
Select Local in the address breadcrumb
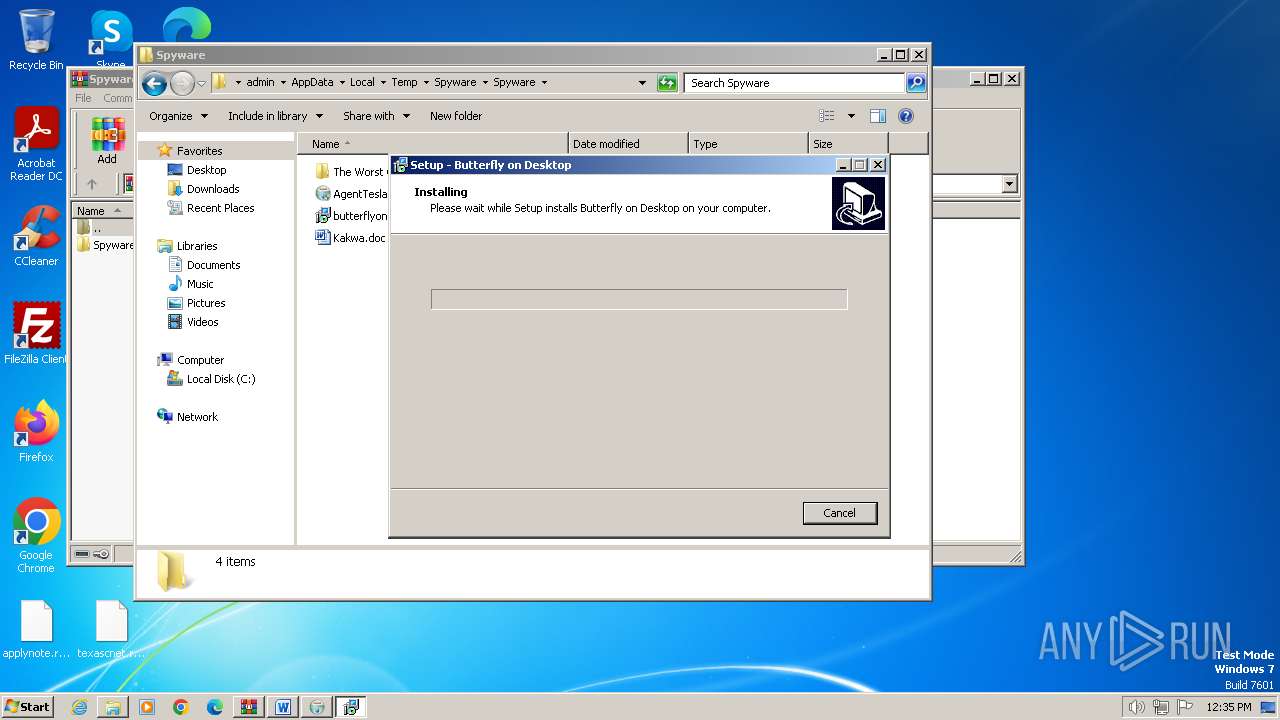click(362, 82)
